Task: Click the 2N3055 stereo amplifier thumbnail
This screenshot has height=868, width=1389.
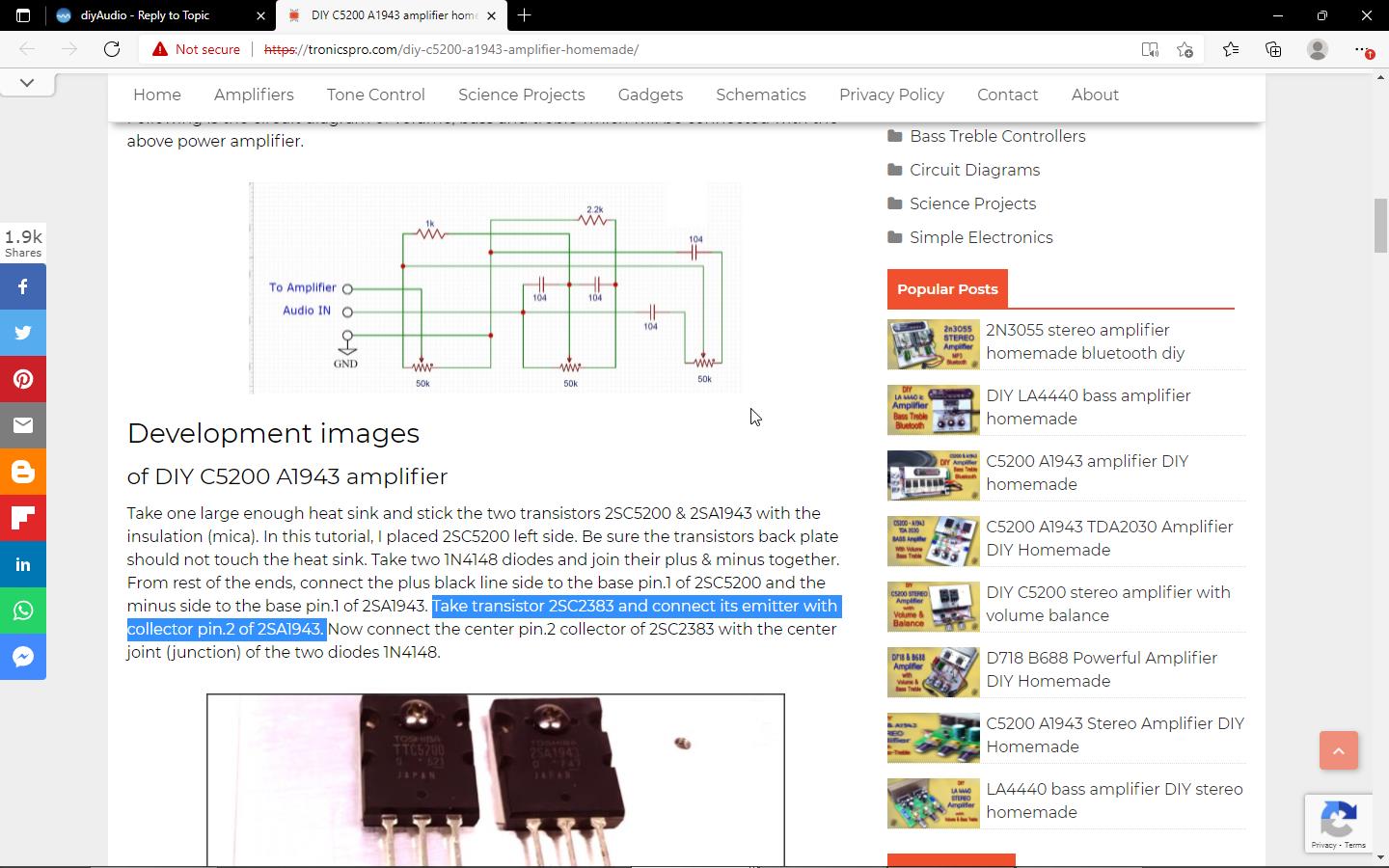Action: coord(934,344)
